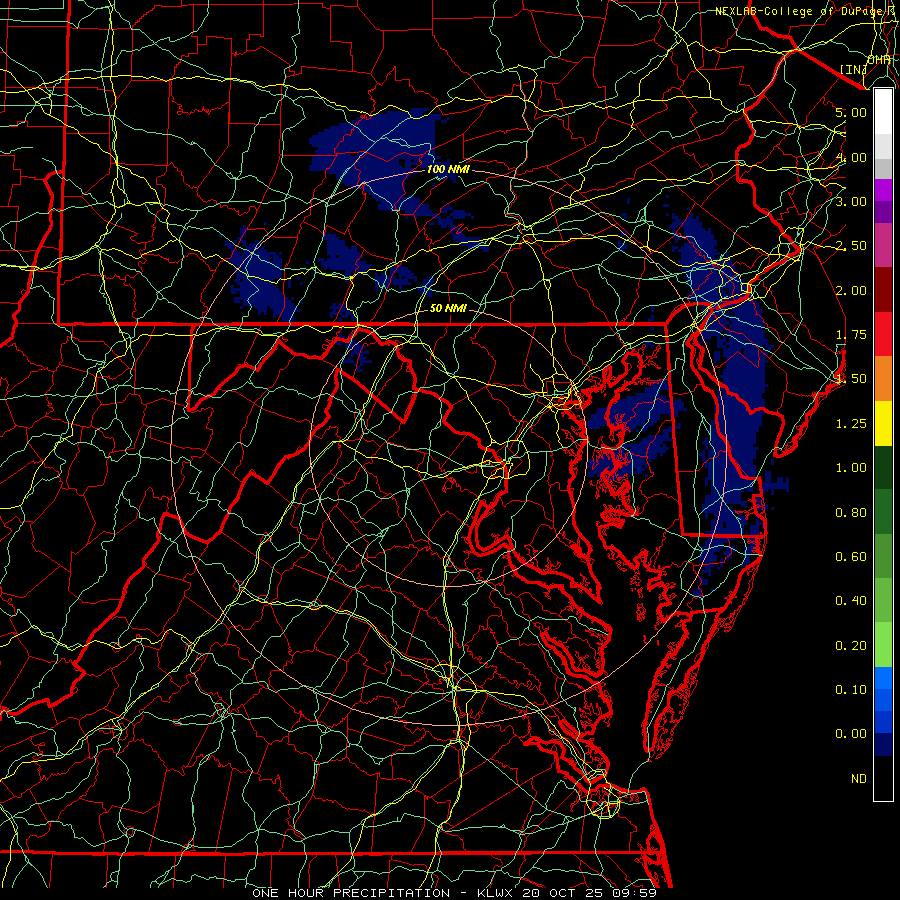Pick the orange 1.50 legend swatch
The height and width of the screenshot is (900, 900).
click(883, 378)
